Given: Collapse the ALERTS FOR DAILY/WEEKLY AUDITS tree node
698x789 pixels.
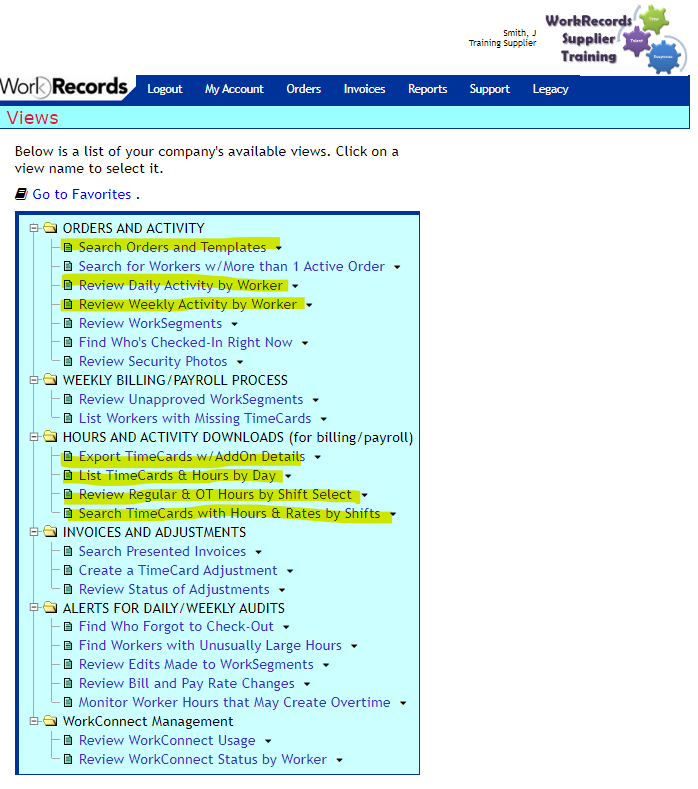Looking at the screenshot, I should pos(34,608).
